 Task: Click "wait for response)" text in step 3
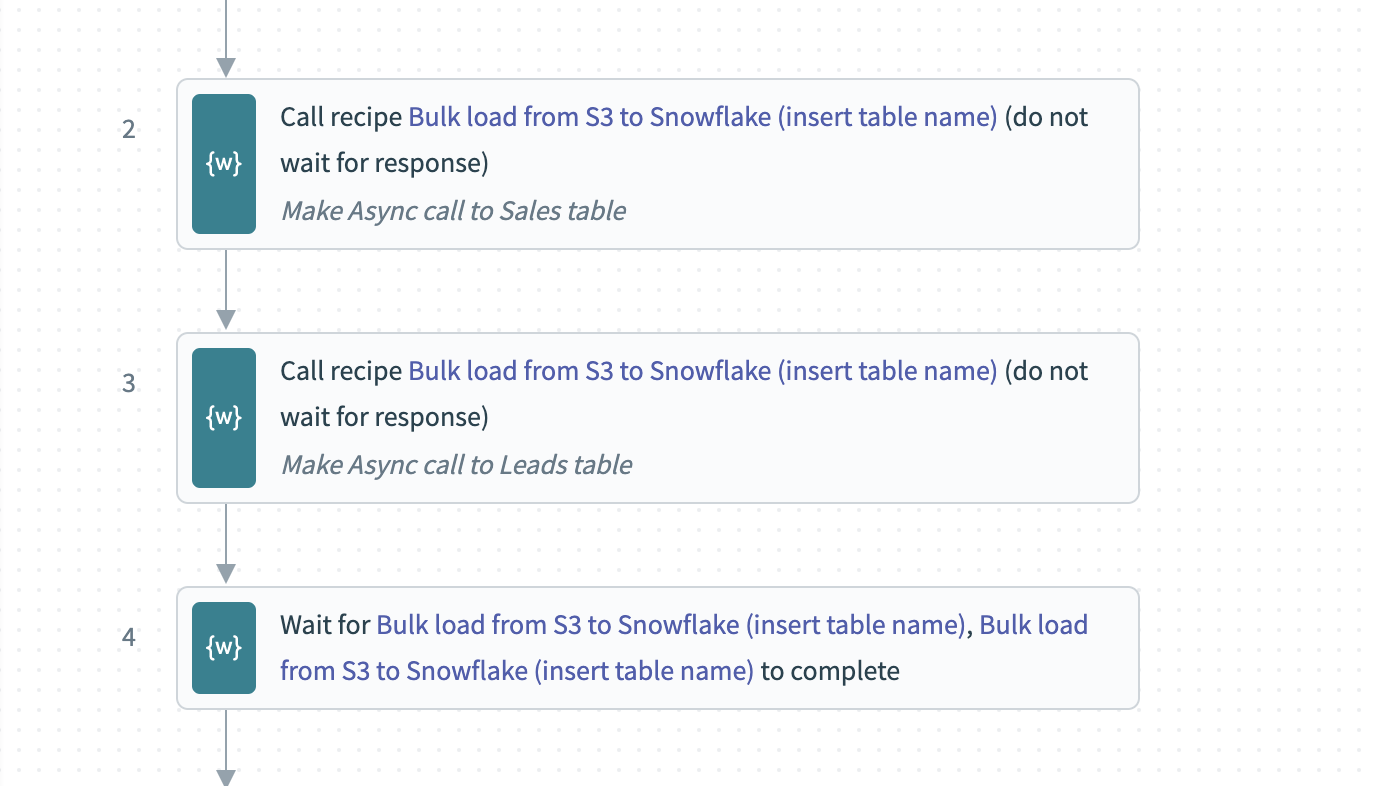pyautogui.click(x=384, y=416)
